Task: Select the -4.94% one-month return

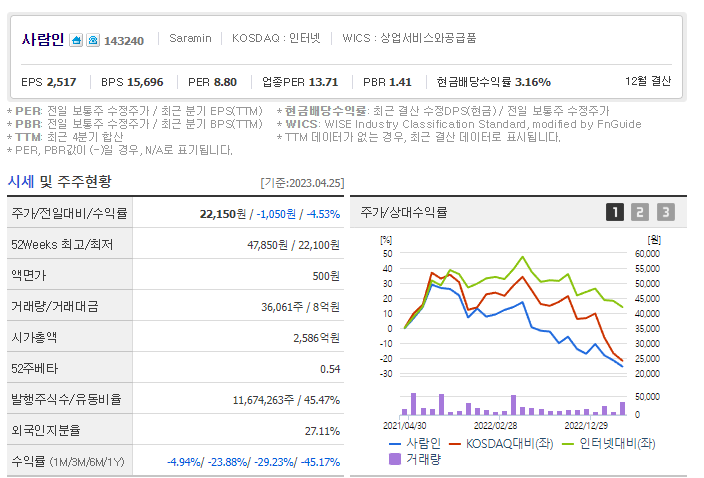Action: 184,462
